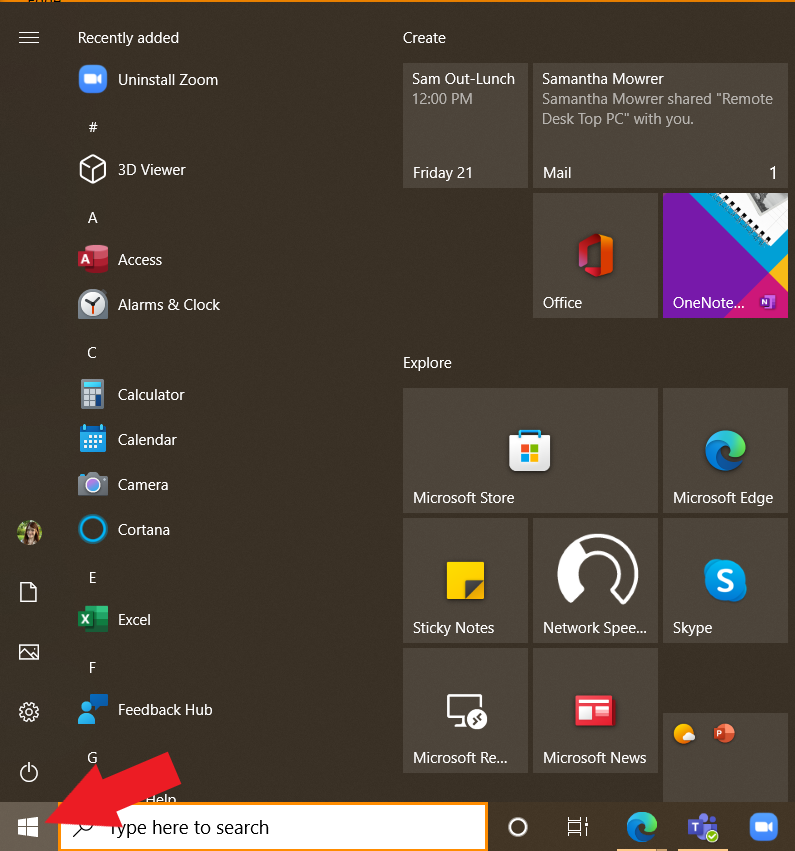The image size is (795, 851).
Task: Open Task View on taskbar
Action: tap(578, 827)
